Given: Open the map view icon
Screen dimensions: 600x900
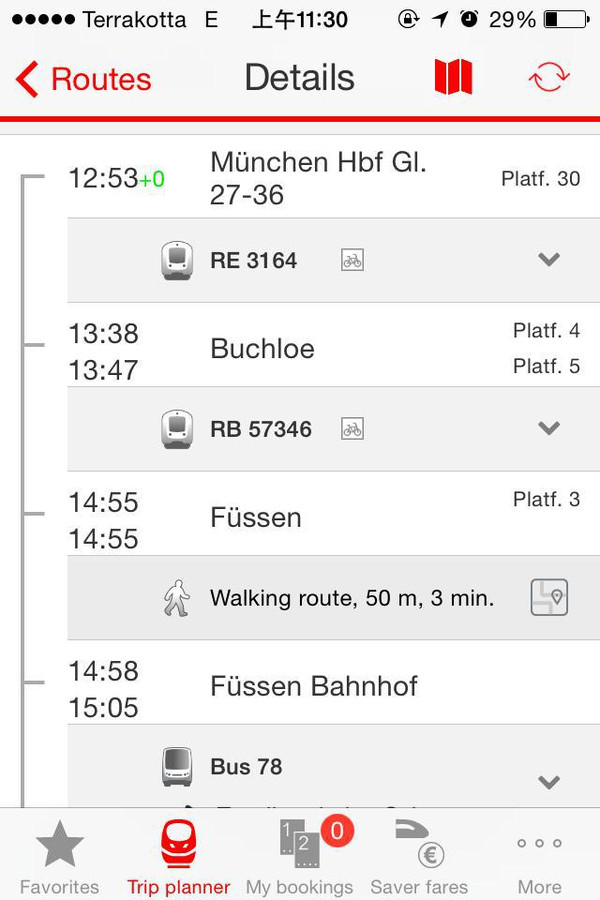Looking at the screenshot, I should point(453,77).
